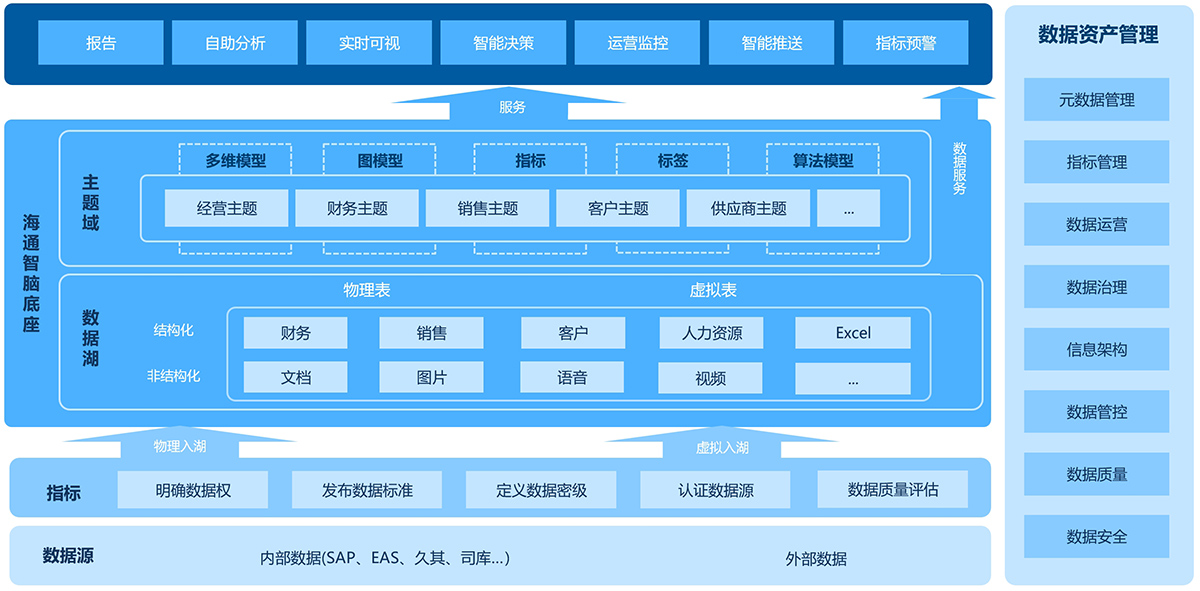Click the 报告 box
This screenshot has width=1200, height=591.
(x=101, y=43)
